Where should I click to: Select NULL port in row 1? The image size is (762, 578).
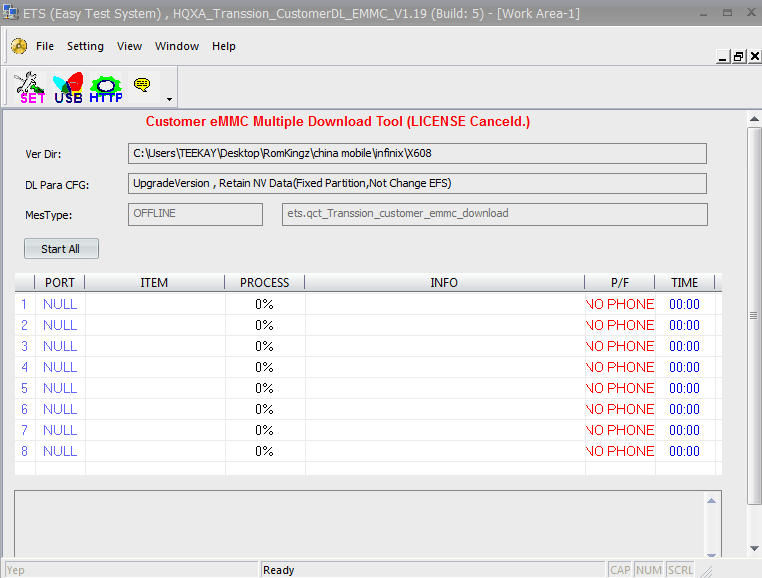coord(60,304)
